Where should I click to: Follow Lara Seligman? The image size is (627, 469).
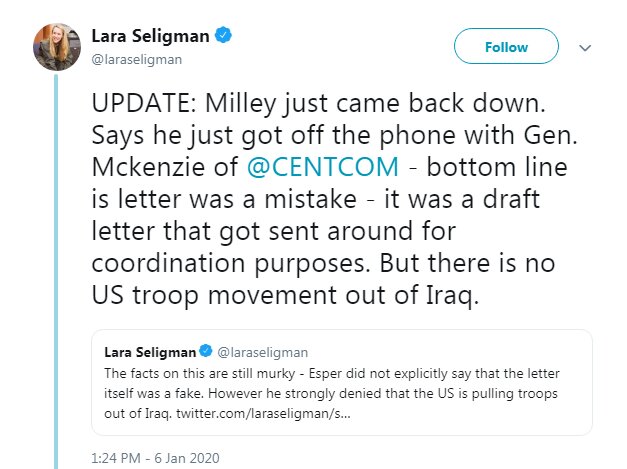point(506,47)
